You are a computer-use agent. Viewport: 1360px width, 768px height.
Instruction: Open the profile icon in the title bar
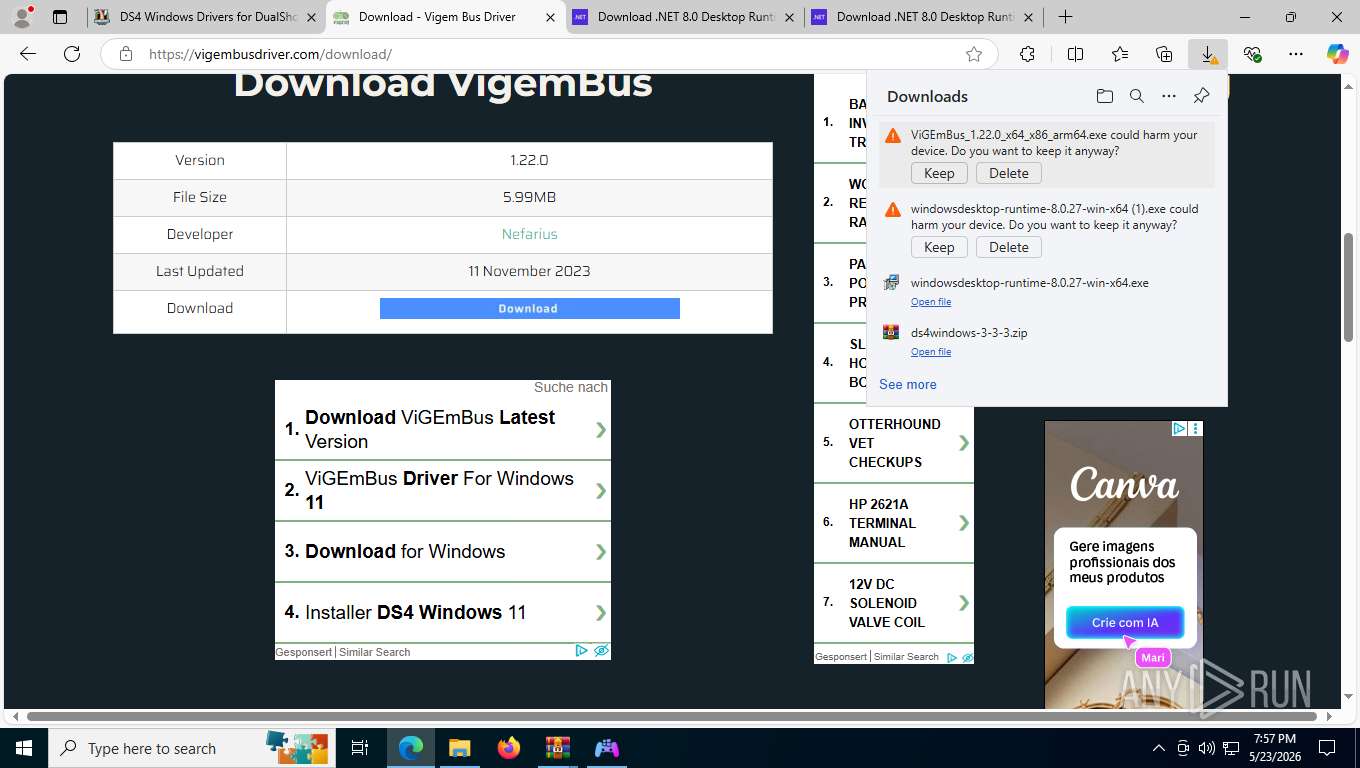coord(22,17)
